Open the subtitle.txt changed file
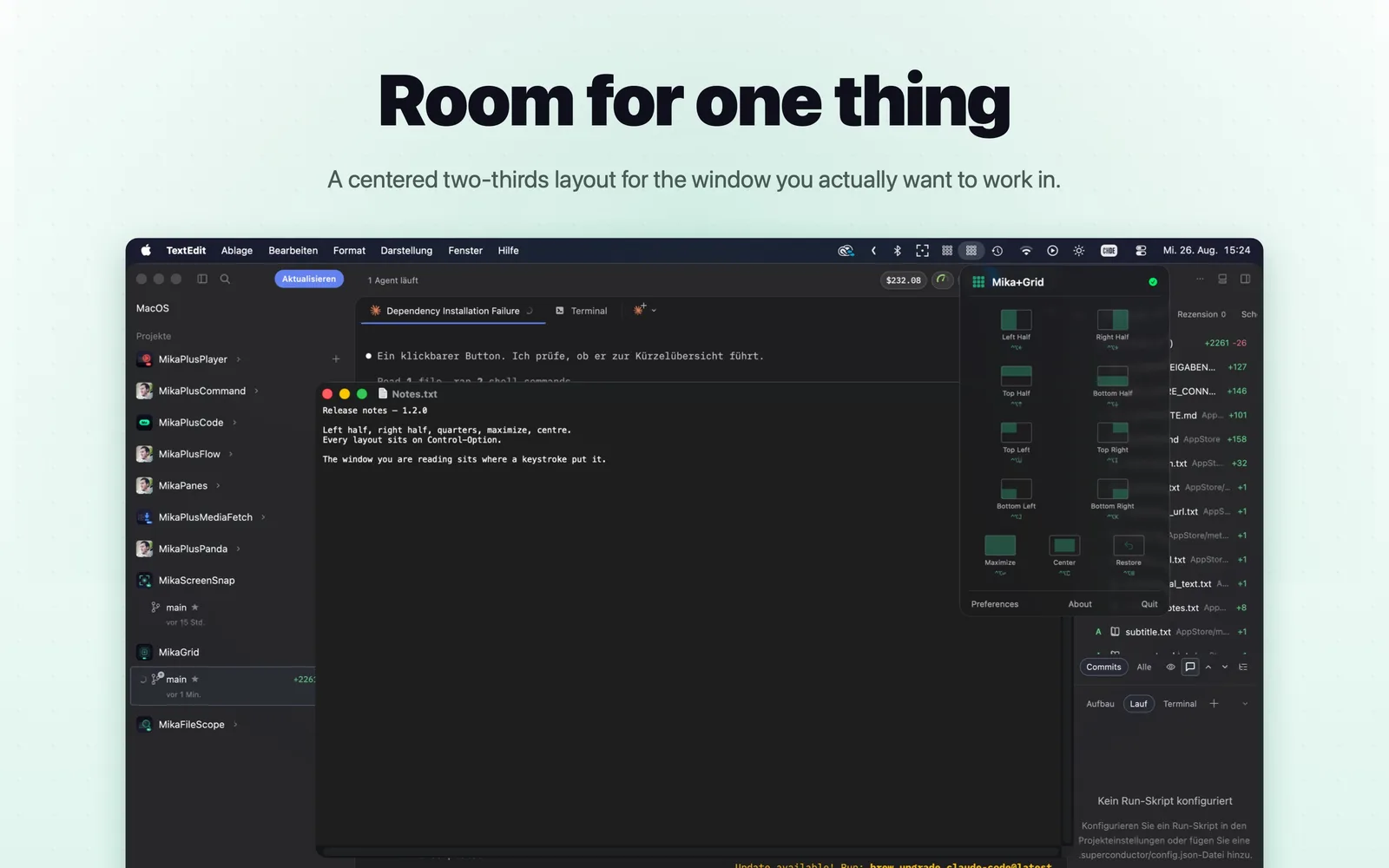Screen dimensions: 1389x868 pyautogui.click(x=1170, y=632)
